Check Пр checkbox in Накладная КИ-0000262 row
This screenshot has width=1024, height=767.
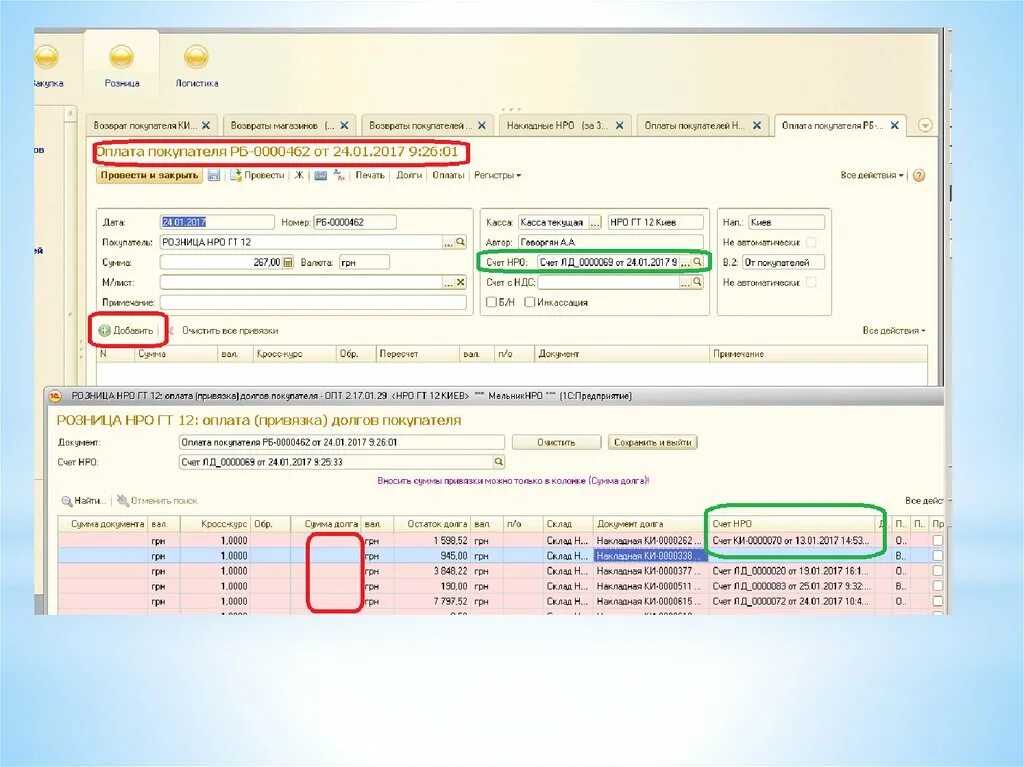pos(938,540)
